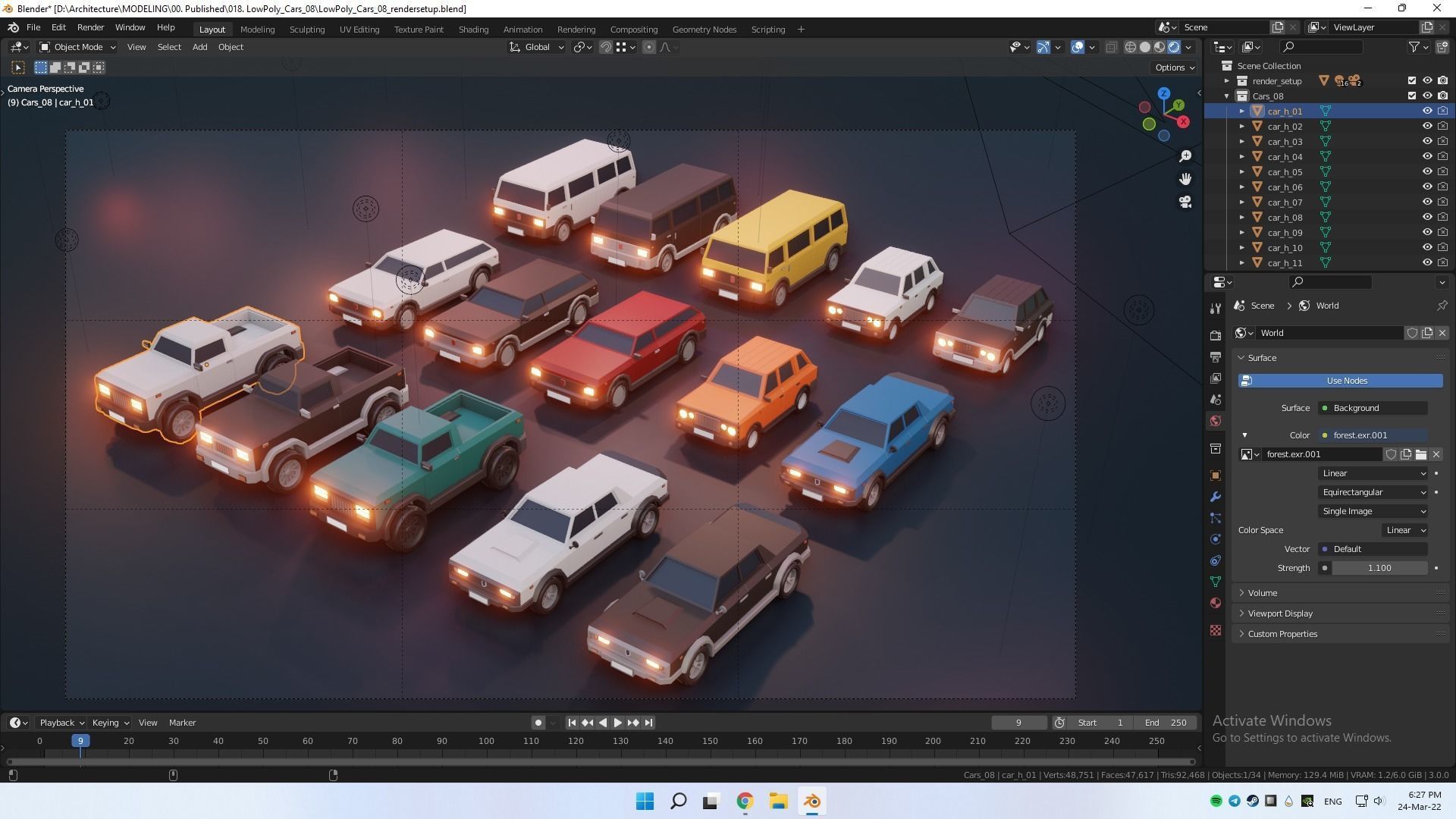1456x819 pixels.
Task: Open the Single Image source dropdown
Action: [1373, 511]
